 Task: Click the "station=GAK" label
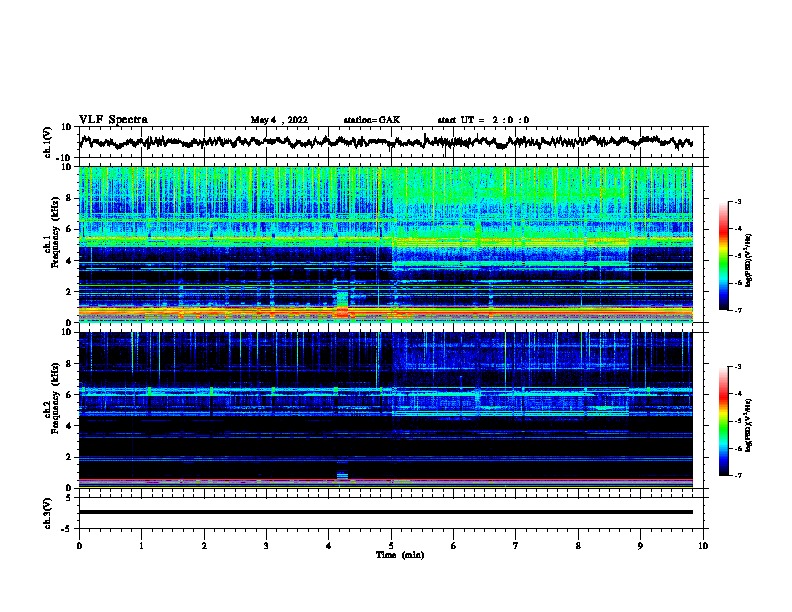click(372, 120)
